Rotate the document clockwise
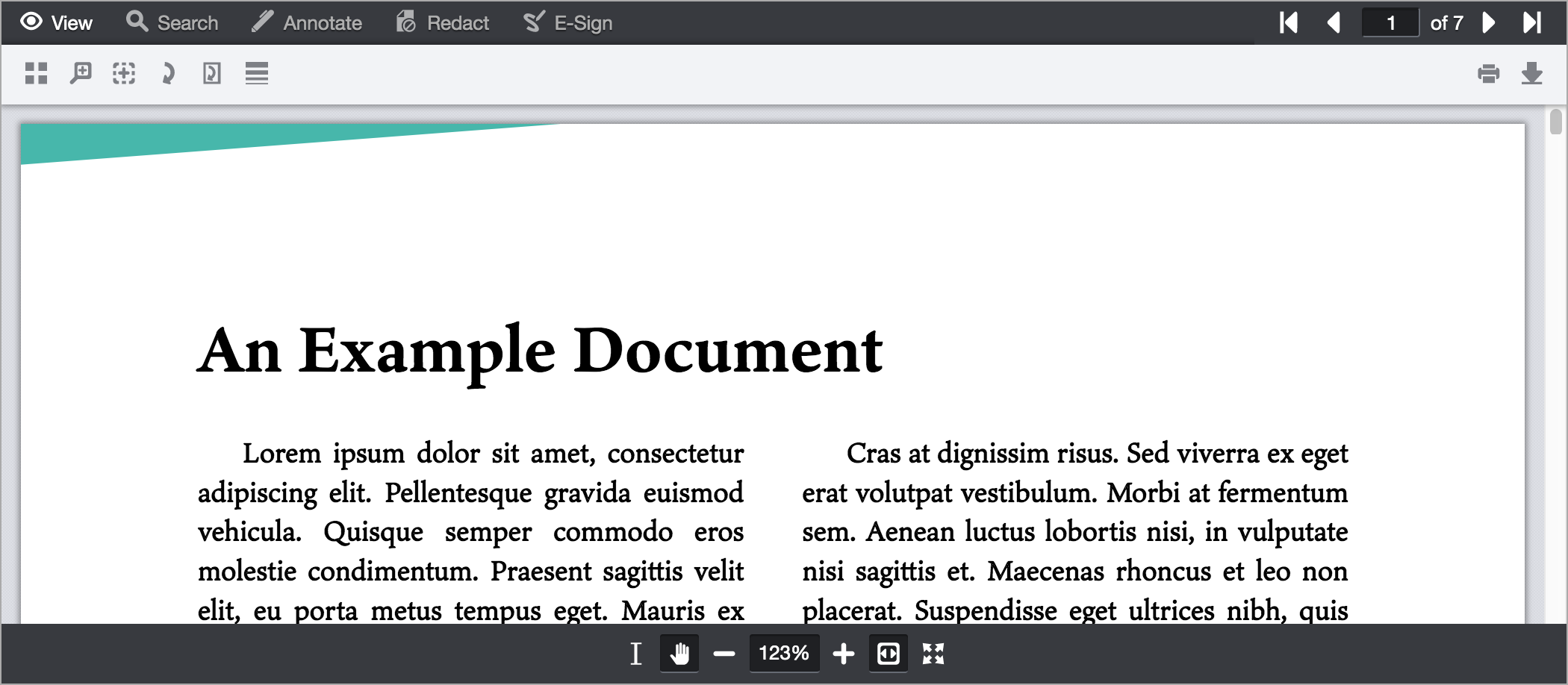The width and height of the screenshot is (1568, 685). click(x=168, y=73)
